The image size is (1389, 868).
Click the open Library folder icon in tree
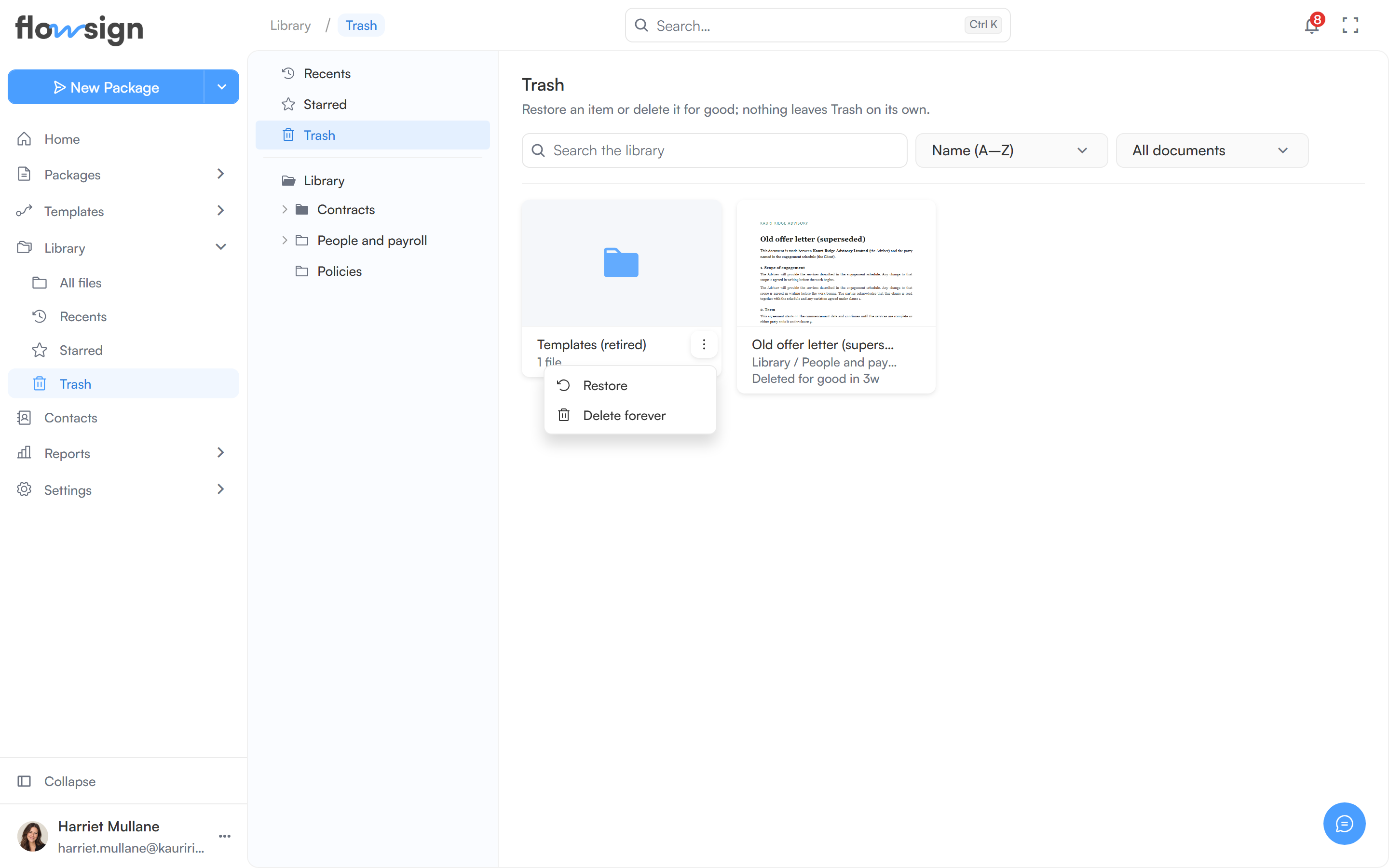pyautogui.click(x=289, y=181)
